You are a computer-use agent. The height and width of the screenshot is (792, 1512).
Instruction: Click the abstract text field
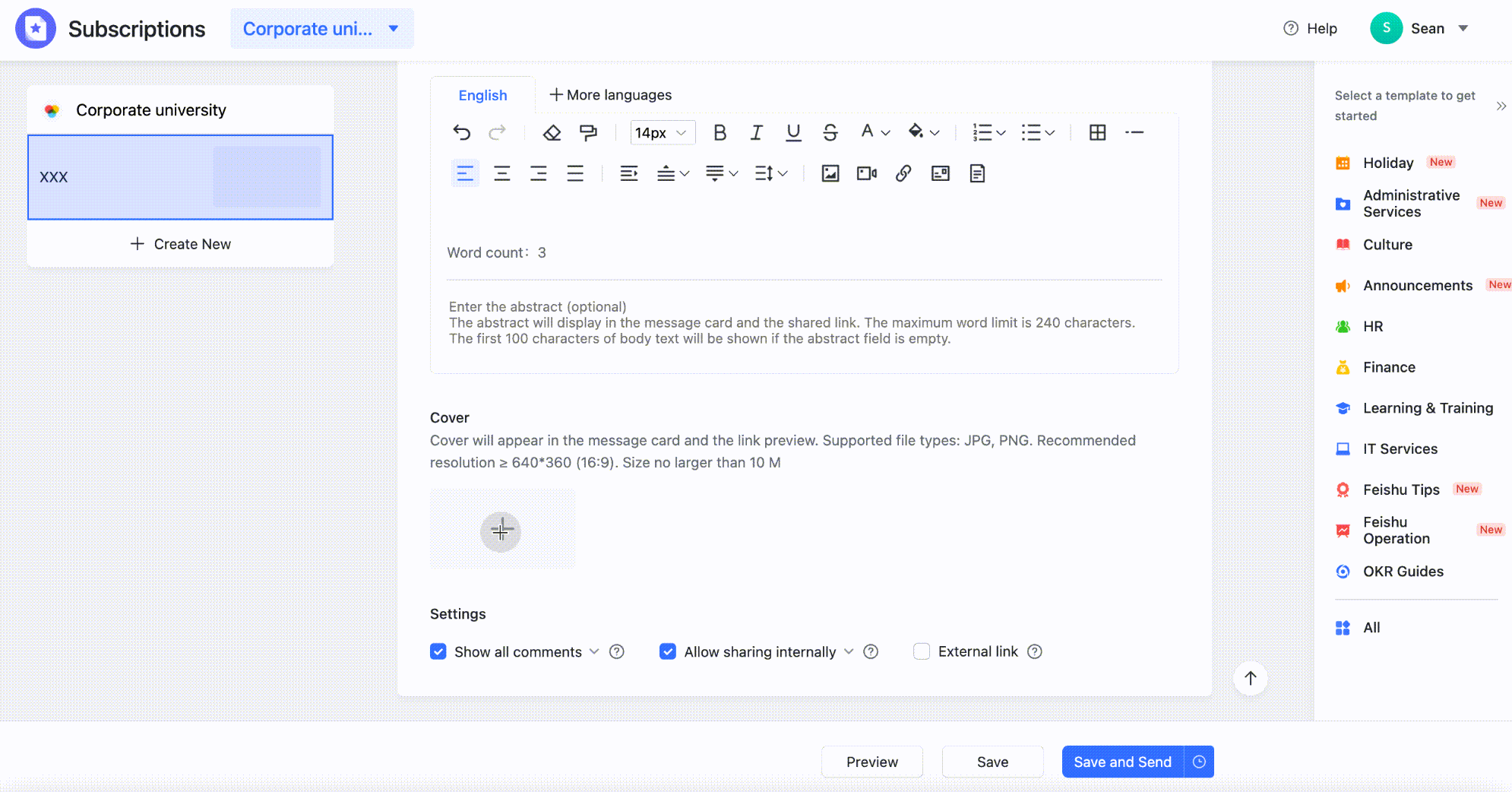[804, 323]
